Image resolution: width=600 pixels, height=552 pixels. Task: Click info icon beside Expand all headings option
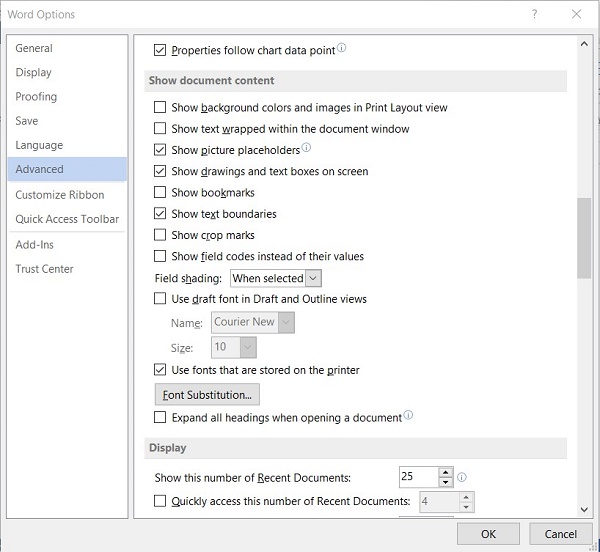408,415
